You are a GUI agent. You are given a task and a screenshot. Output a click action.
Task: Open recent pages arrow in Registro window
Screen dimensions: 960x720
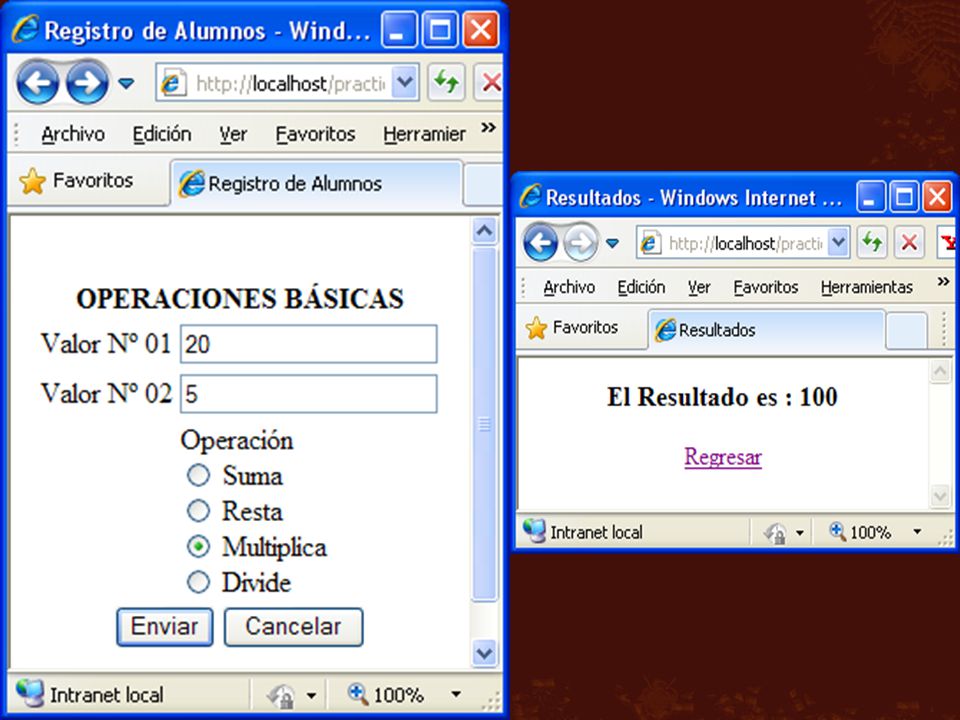126,83
